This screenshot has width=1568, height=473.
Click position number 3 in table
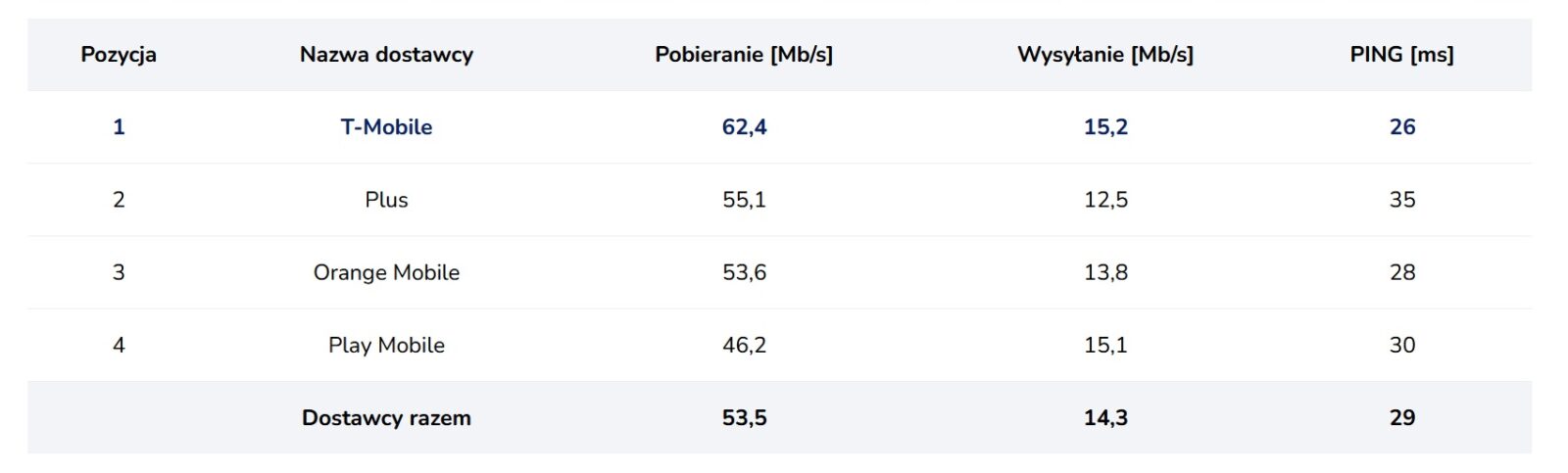[x=119, y=272]
